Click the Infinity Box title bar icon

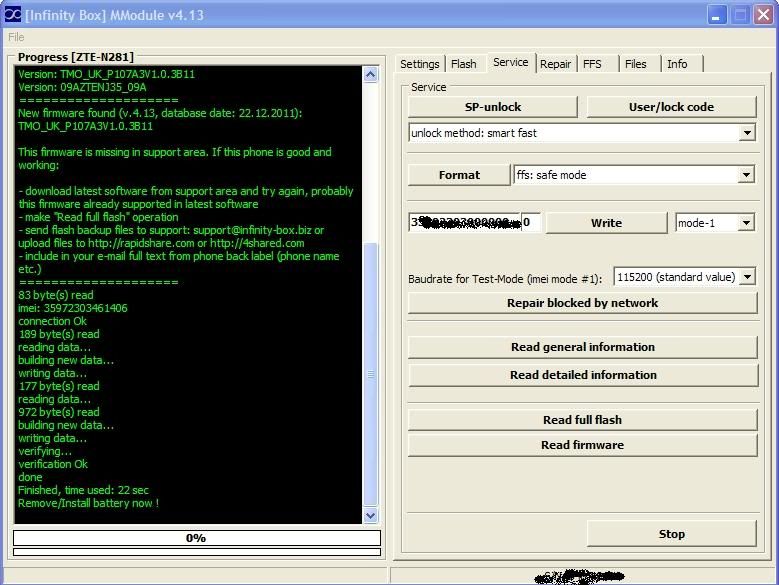[13, 14]
